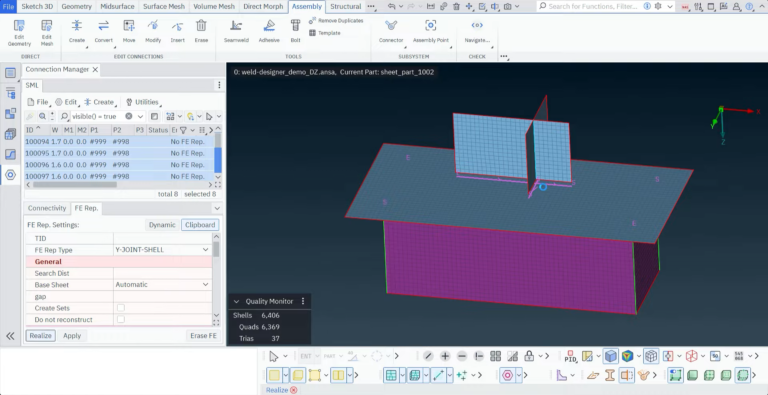The width and height of the screenshot is (768, 395).
Task: Switch to the Connectivity tab
Action: click(x=47, y=208)
